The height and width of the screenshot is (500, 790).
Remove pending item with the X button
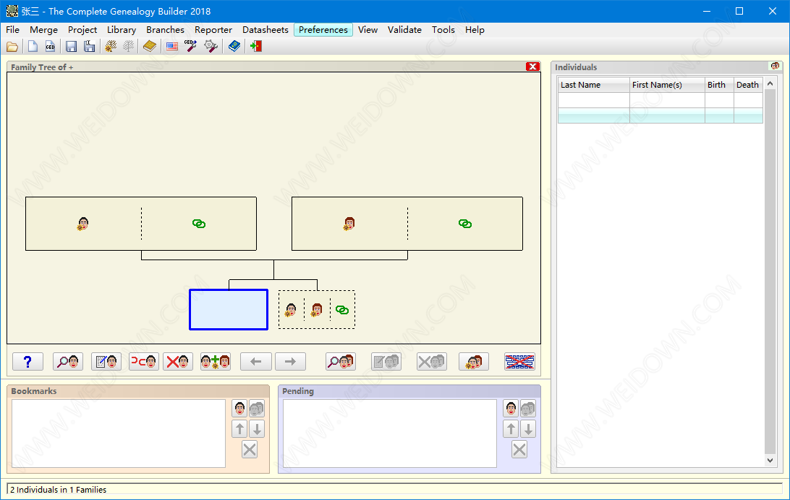tap(519, 449)
